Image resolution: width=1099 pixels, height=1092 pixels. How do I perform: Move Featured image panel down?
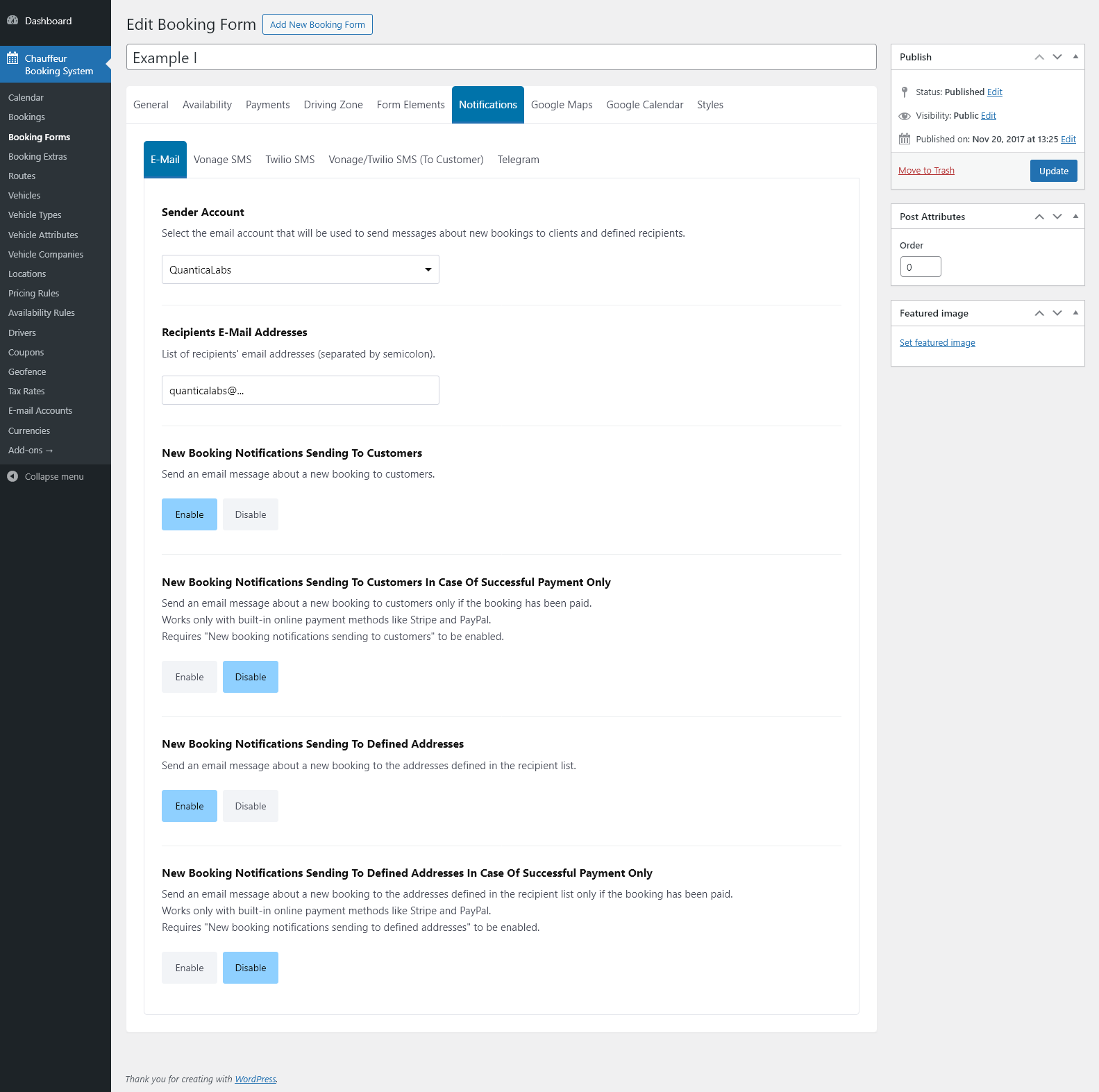coord(1057,313)
